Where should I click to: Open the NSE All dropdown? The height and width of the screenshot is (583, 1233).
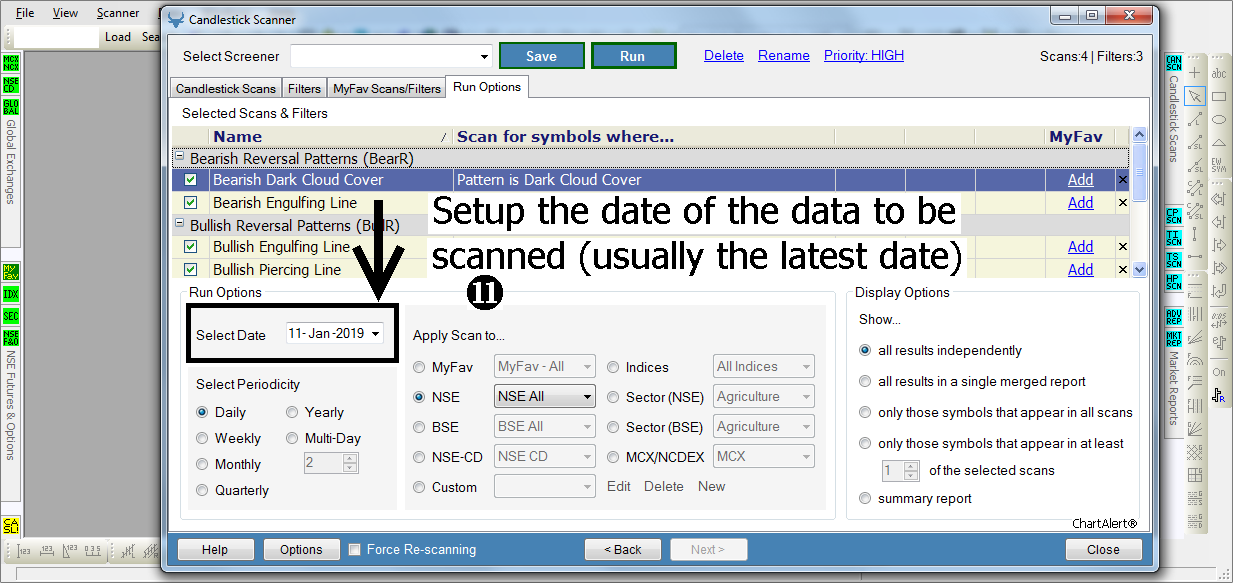point(545,396)
